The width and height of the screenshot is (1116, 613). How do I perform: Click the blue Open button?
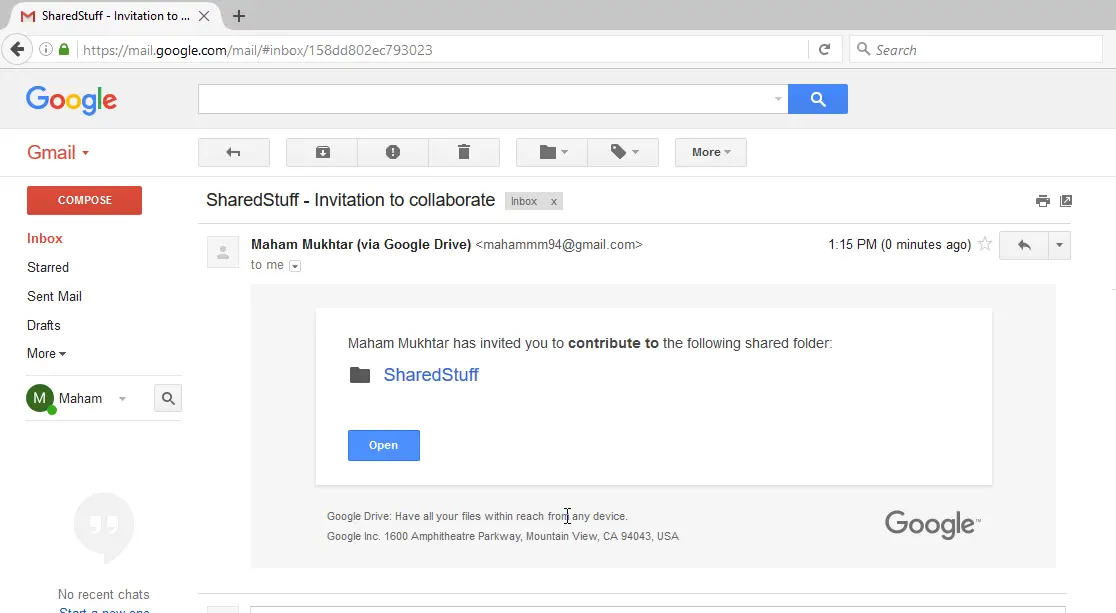pos(384,445)
